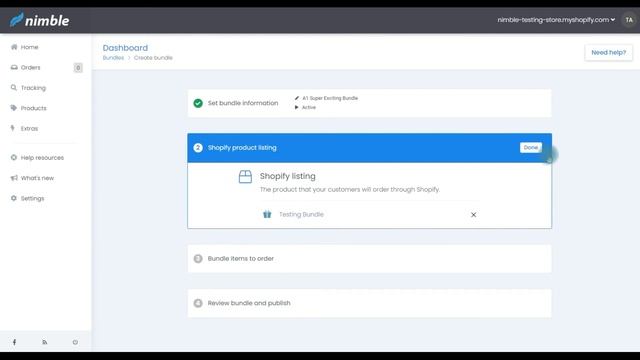The height and width of the screenshot is (360, 640).
Task: Click the power logout icon
Action: click(x=75, y=342)
